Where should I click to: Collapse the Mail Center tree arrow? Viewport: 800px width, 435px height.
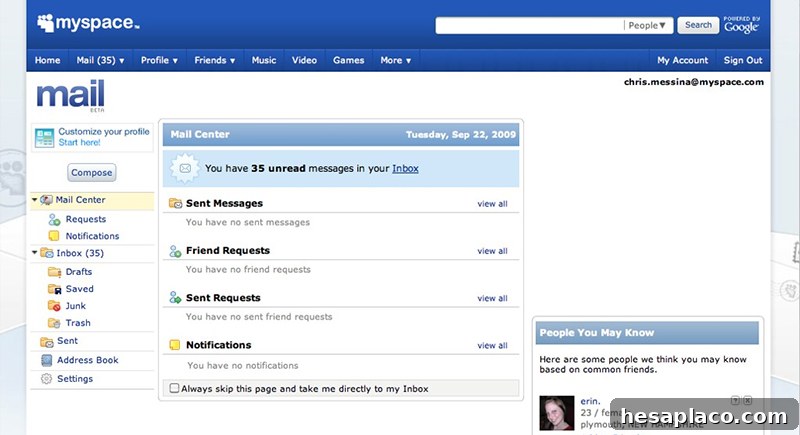34,200
